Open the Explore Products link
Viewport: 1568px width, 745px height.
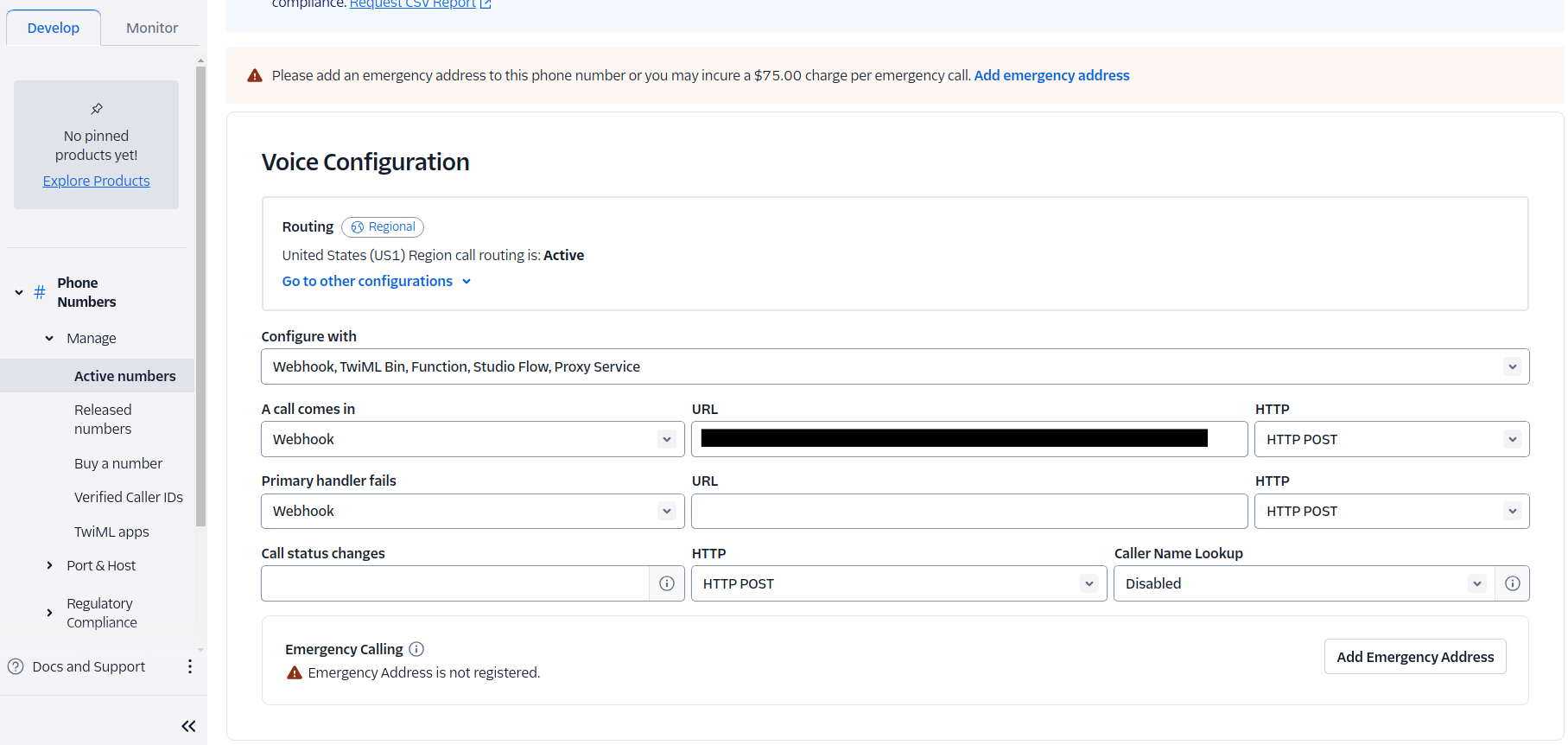click(97, 181)
